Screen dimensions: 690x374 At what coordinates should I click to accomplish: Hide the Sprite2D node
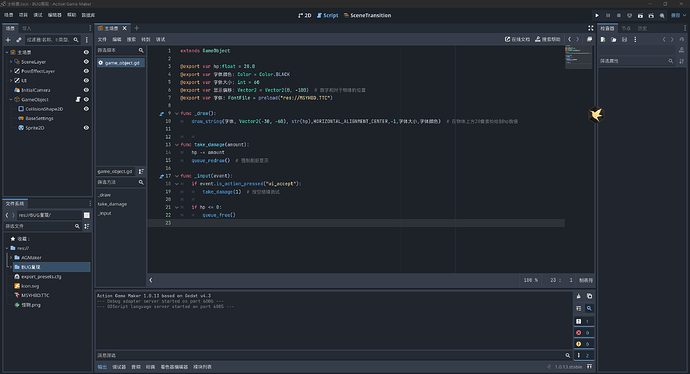(x=86, y=128)
